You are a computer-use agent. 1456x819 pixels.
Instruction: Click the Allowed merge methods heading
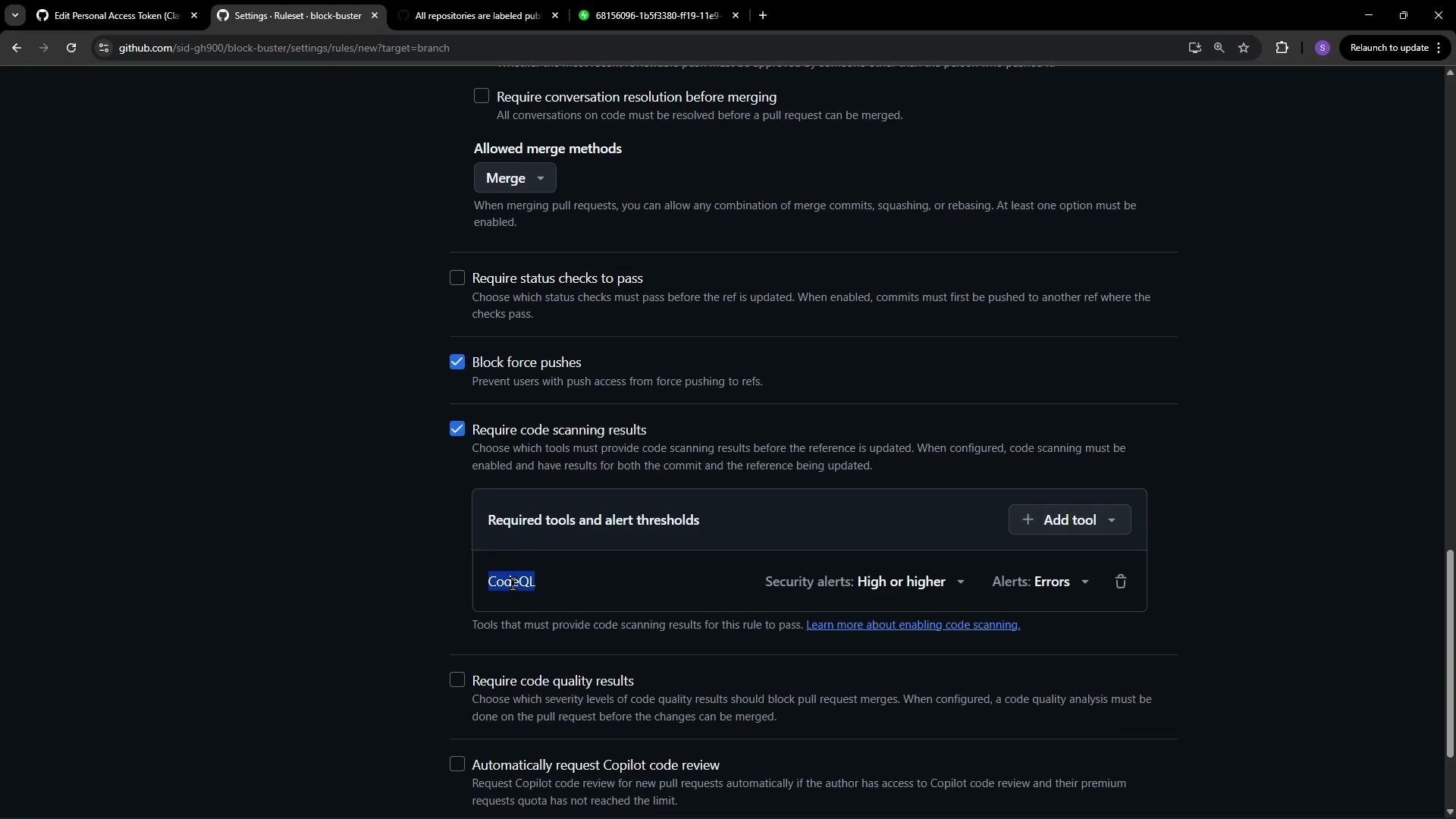(x=548, y=149)
